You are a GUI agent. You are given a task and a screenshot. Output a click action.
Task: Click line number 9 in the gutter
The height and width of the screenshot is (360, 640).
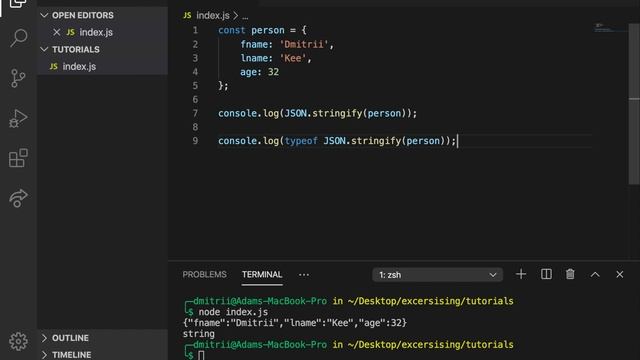(195, 141)
